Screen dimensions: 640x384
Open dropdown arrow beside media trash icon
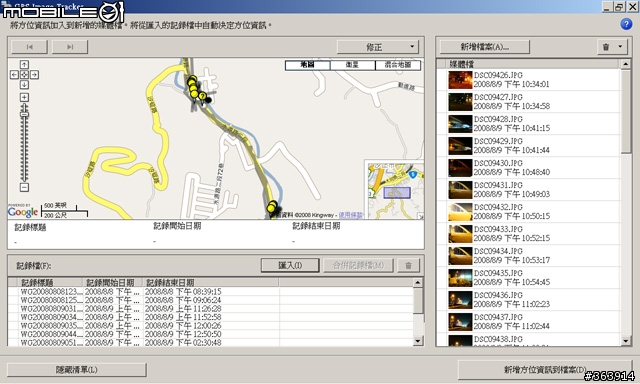pos(620,47)
